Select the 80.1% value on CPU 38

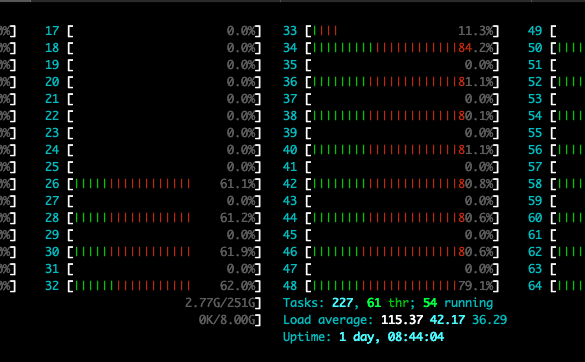pyautogui.click(x=476, y=116)
